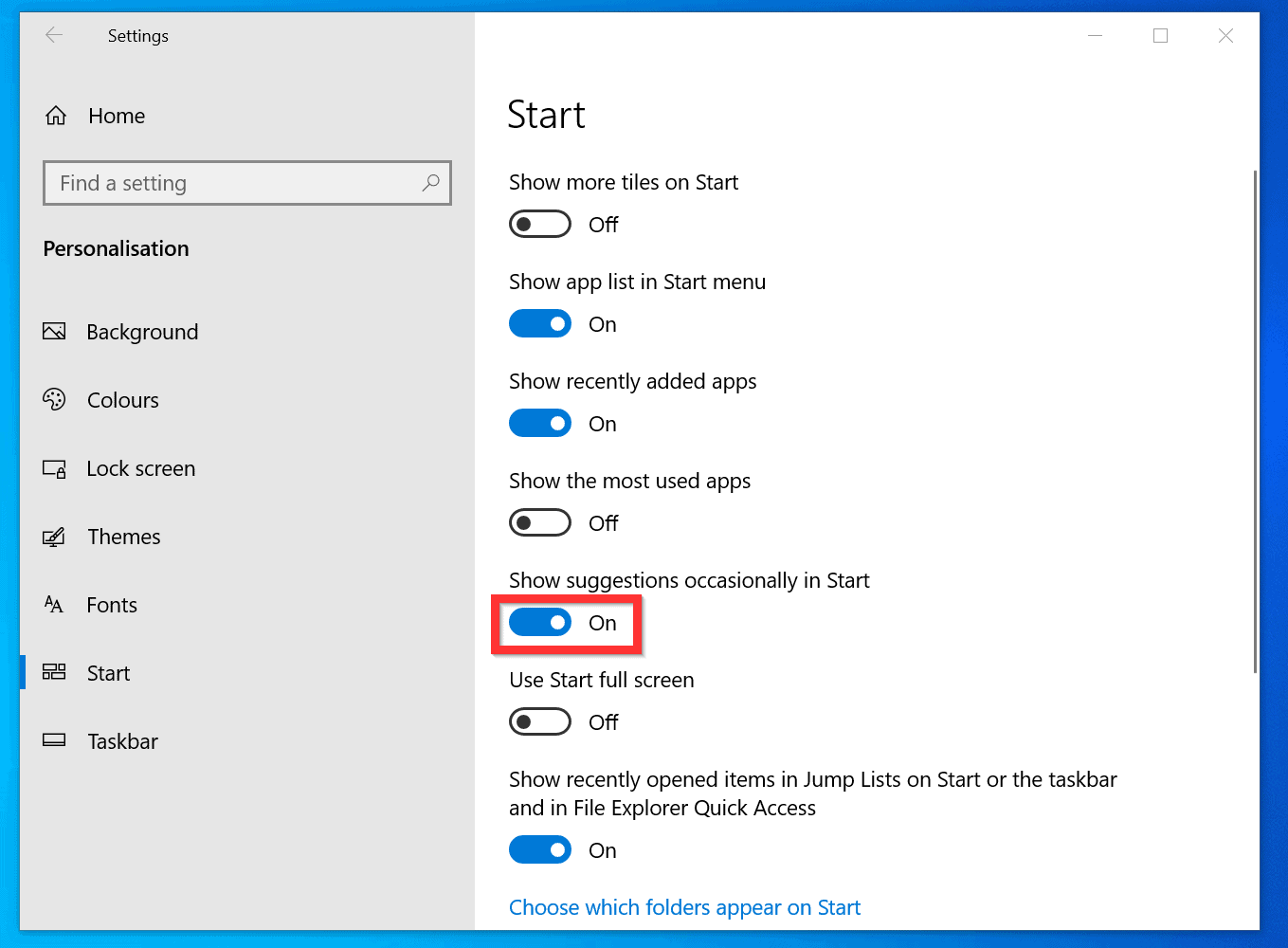Turn off Show app list in Start menu
1288x948 pixels.
540,324
